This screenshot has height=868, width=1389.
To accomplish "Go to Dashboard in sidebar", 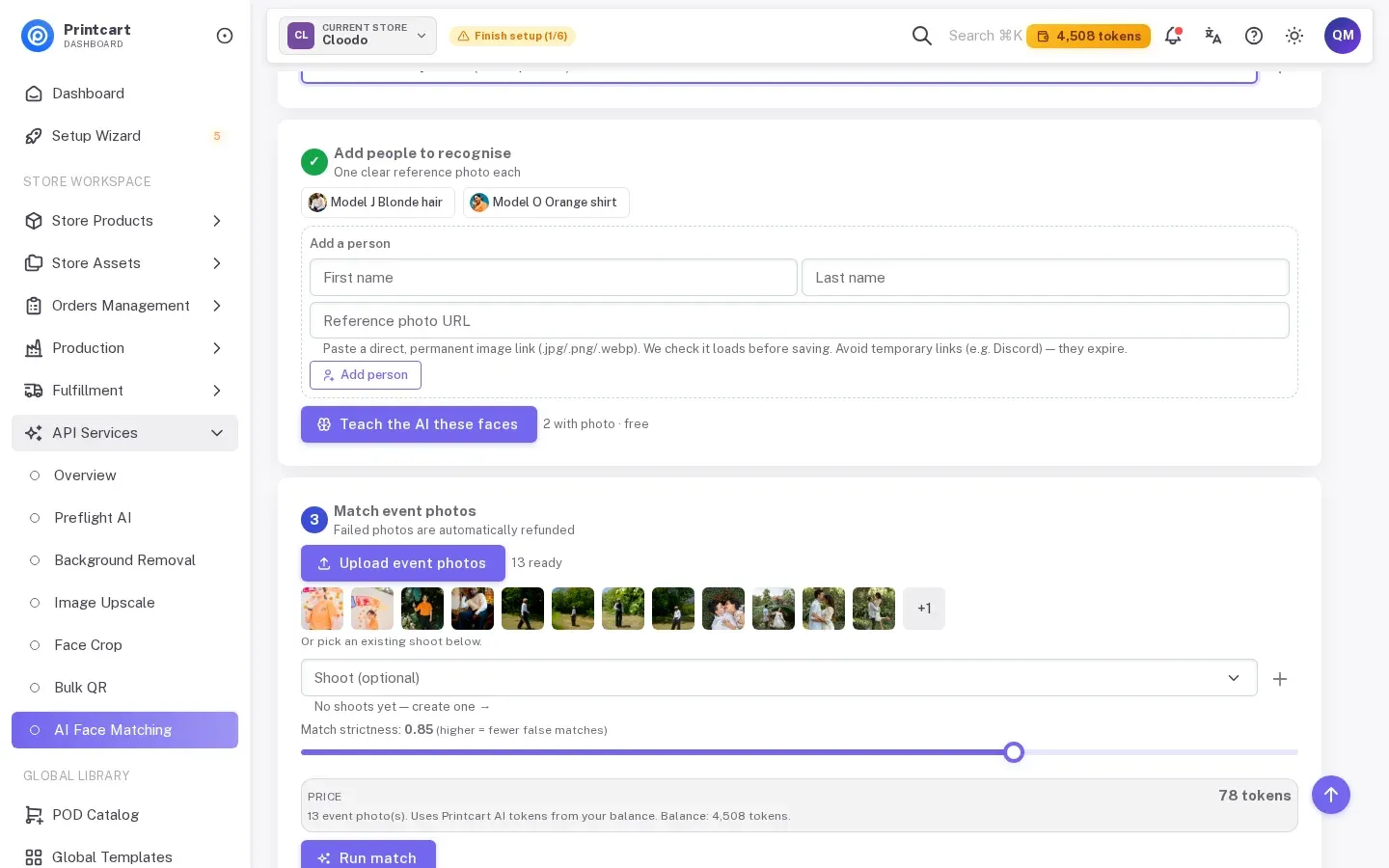I will [x=125, y=94].
